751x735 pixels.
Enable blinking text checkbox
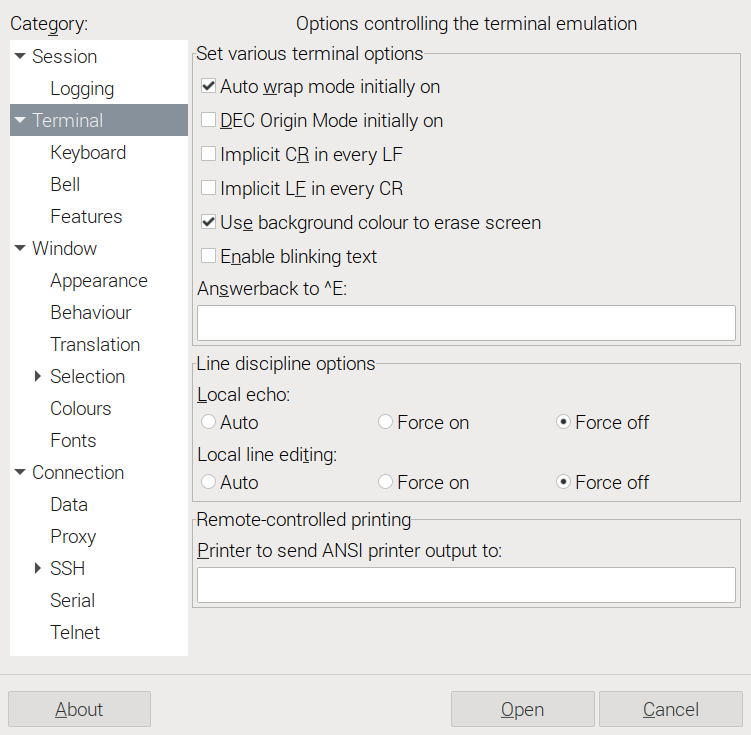[208, 256]
